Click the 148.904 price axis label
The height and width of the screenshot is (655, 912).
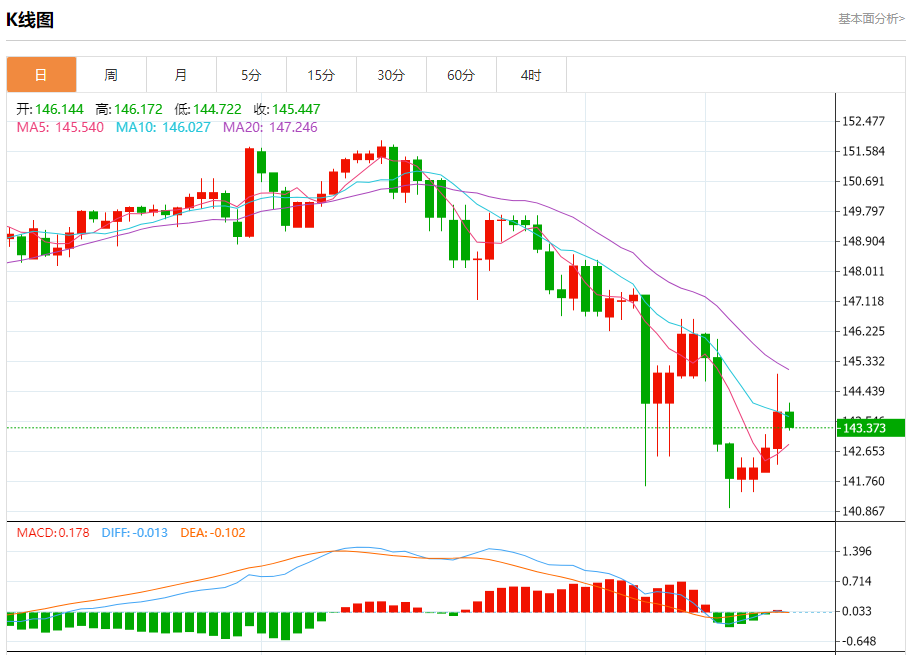point(864,241)
